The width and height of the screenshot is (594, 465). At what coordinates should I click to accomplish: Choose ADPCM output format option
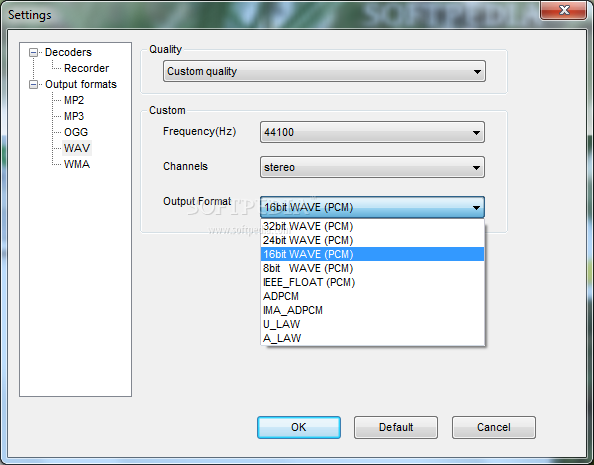click(x=372, y=296)
